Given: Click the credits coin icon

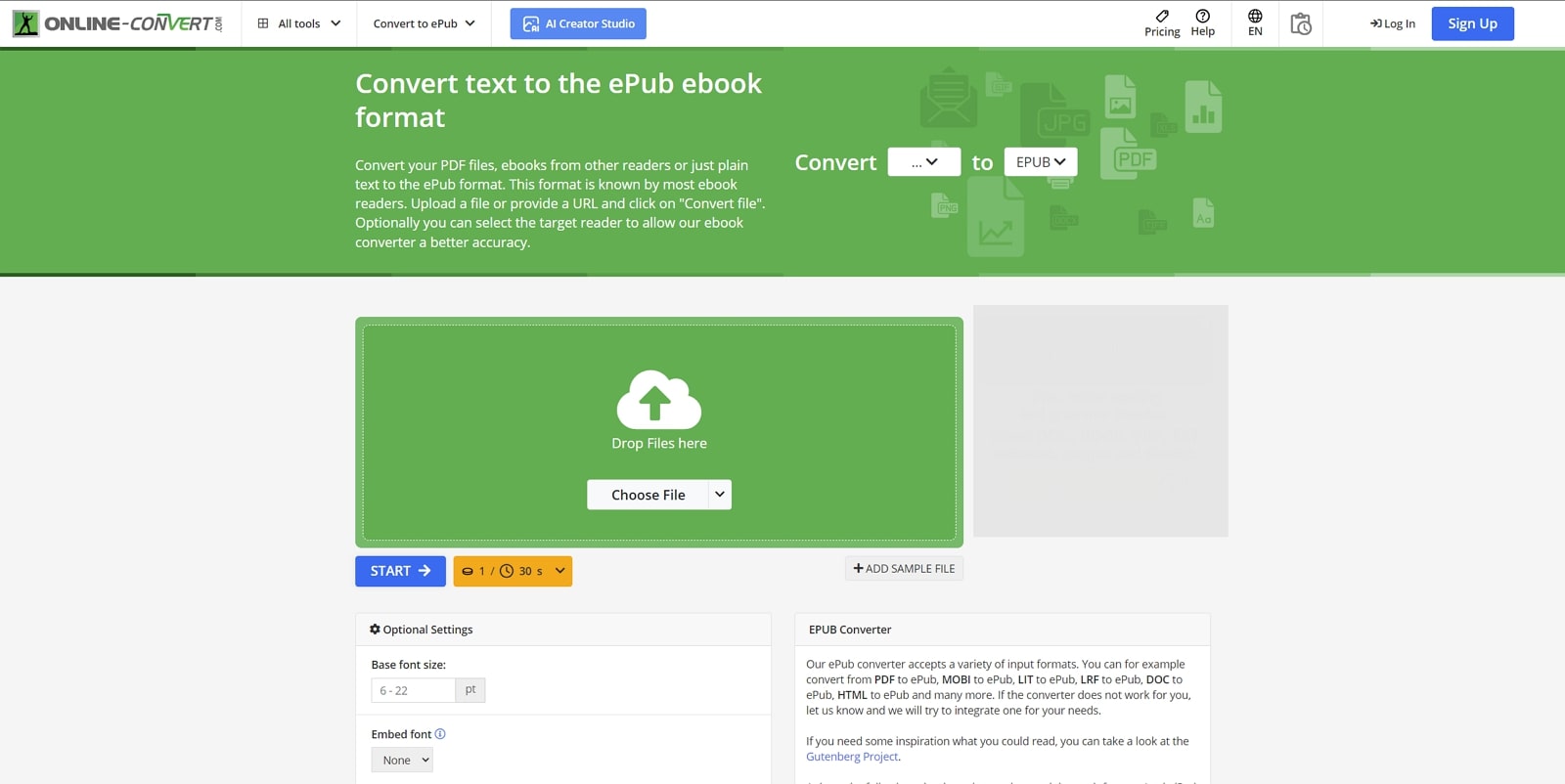Looking at the screenshot, I should tap(468, 571).
